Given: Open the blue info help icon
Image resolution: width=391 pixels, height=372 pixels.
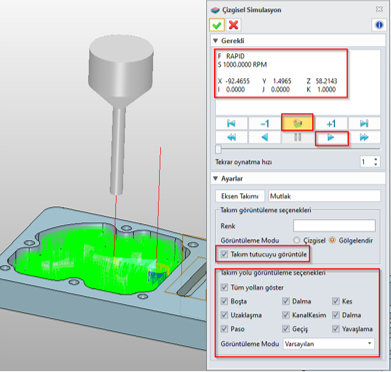Looking at the screenshot, I should 379,25.
